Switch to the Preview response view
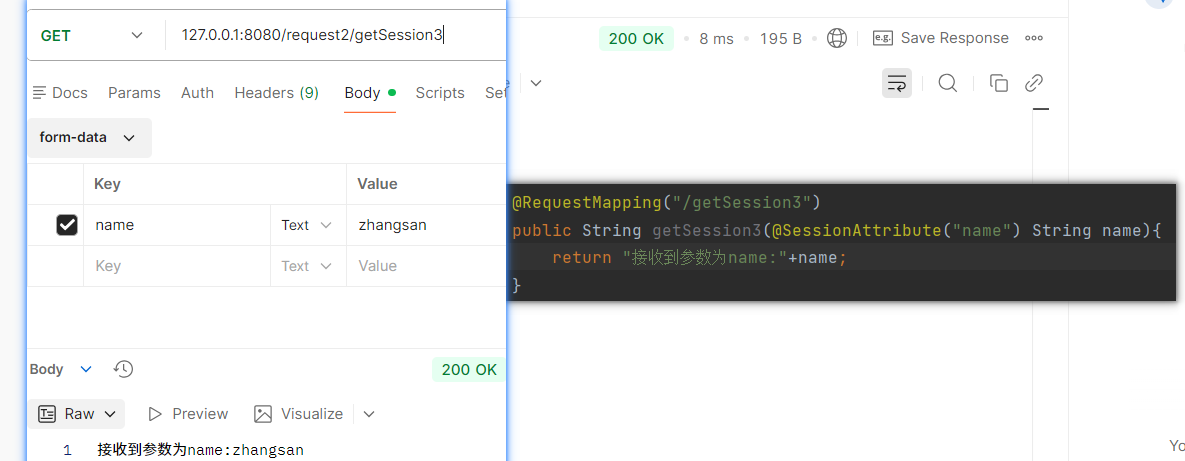This screenshot has height=461, width=1185. [x=188, y=413]
